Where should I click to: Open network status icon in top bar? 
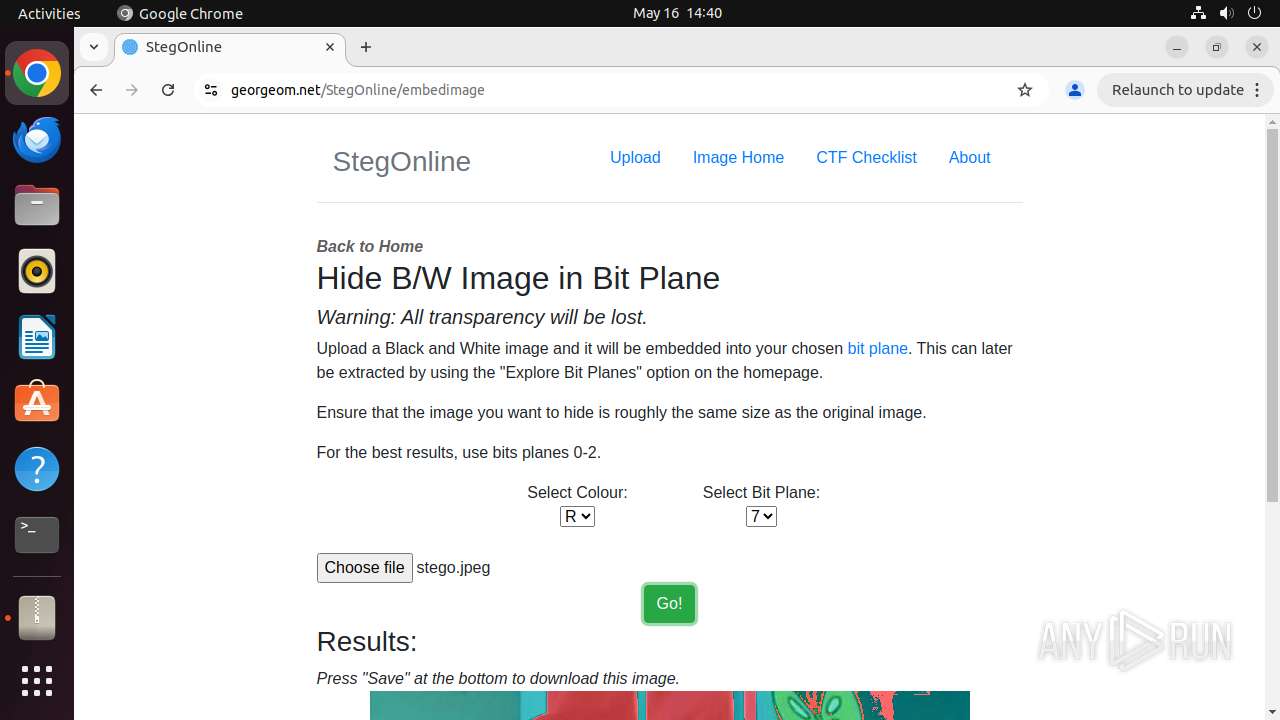[1198, 13]
